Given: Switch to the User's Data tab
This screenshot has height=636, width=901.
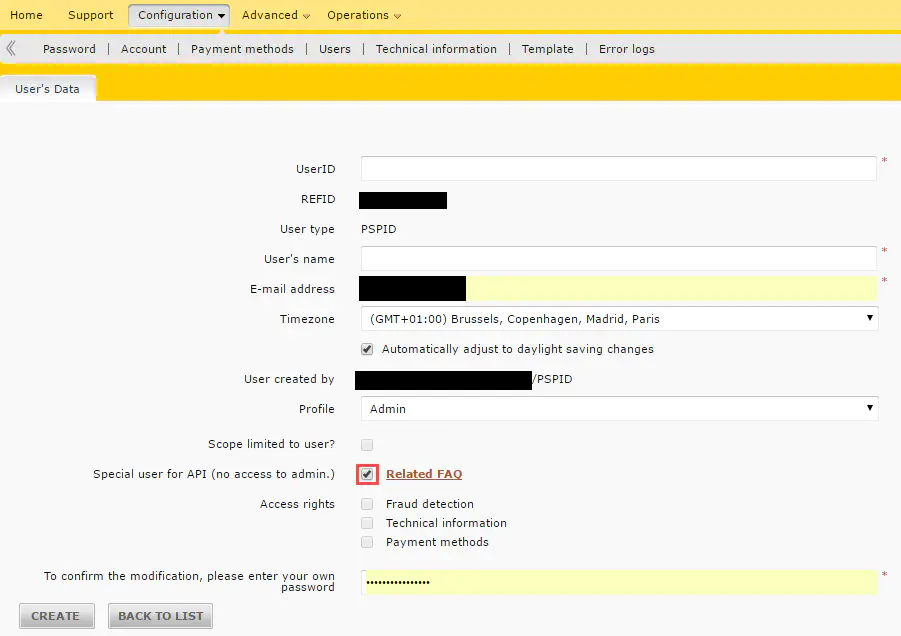Looking at the screenshot, I should [x=47, y=89].
